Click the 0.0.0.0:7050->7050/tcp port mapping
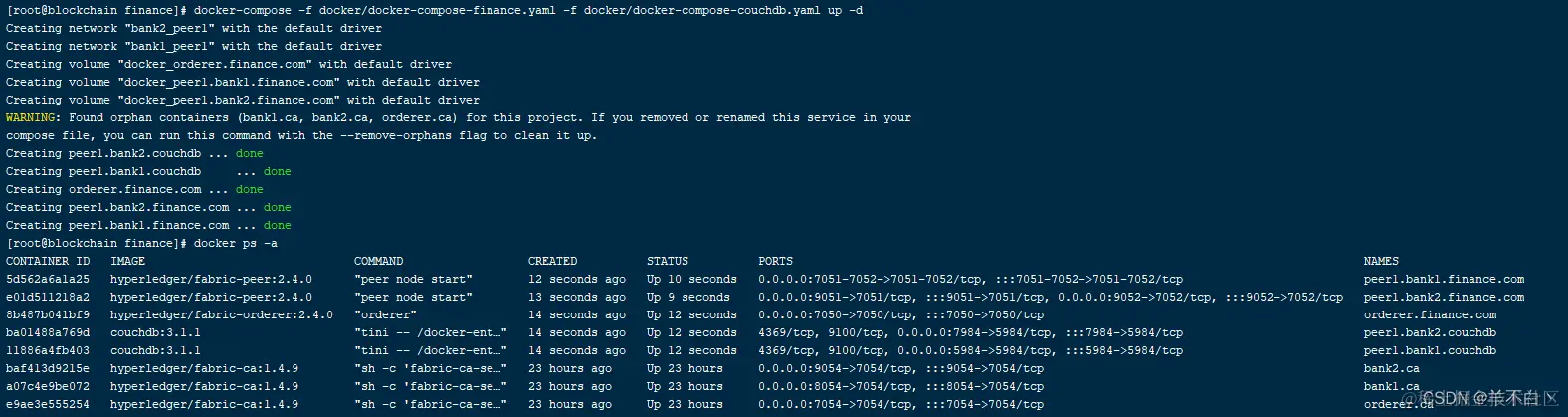 [x=836, y=314]
